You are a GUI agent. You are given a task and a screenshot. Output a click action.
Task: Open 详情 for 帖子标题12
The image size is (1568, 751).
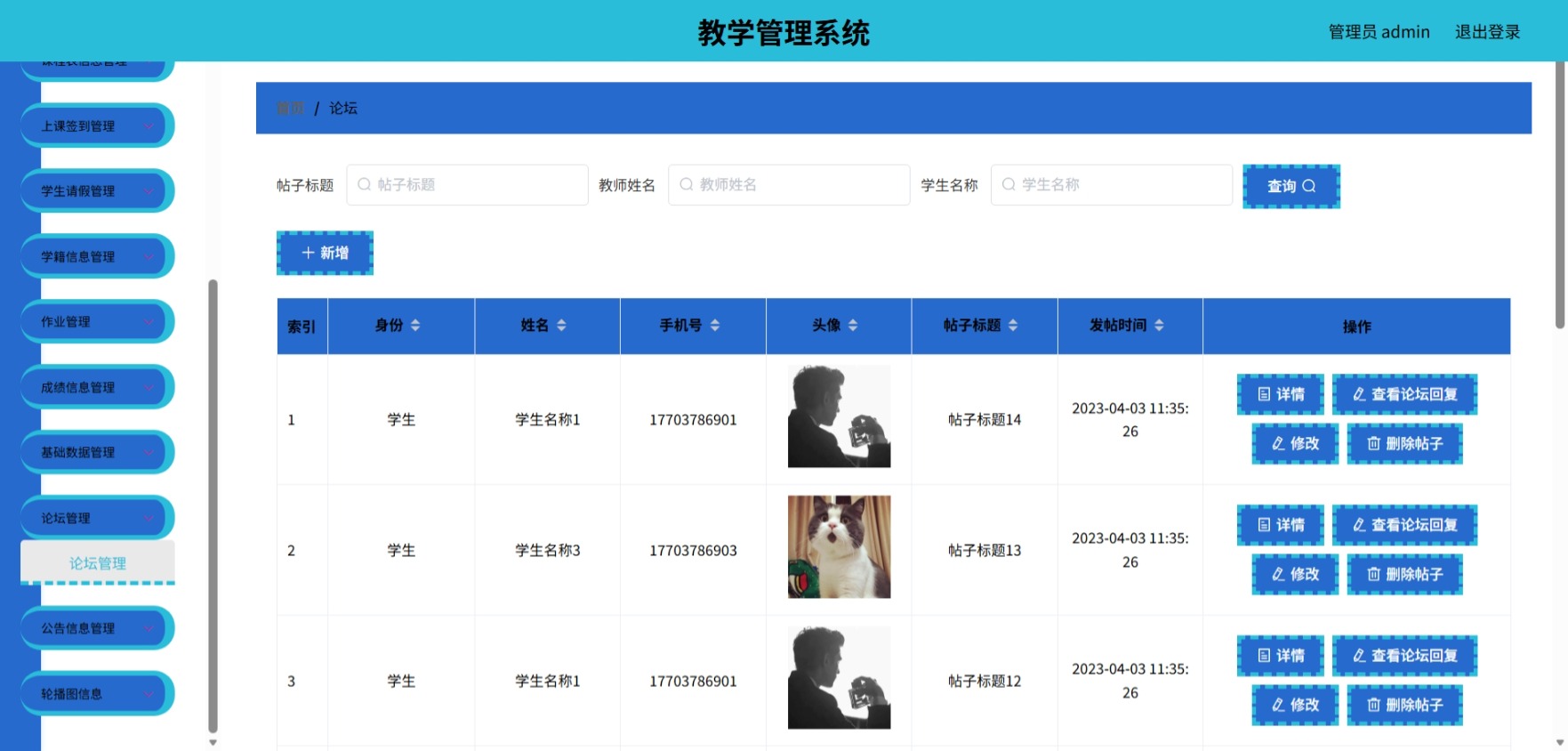(1281, 656)
